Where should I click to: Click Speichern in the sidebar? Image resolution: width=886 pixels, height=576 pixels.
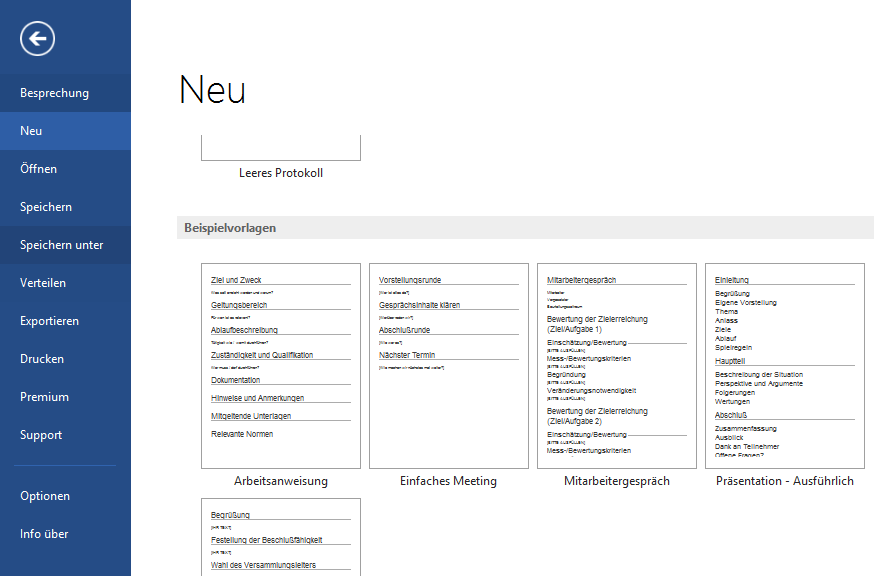click(x=46, y=207)
